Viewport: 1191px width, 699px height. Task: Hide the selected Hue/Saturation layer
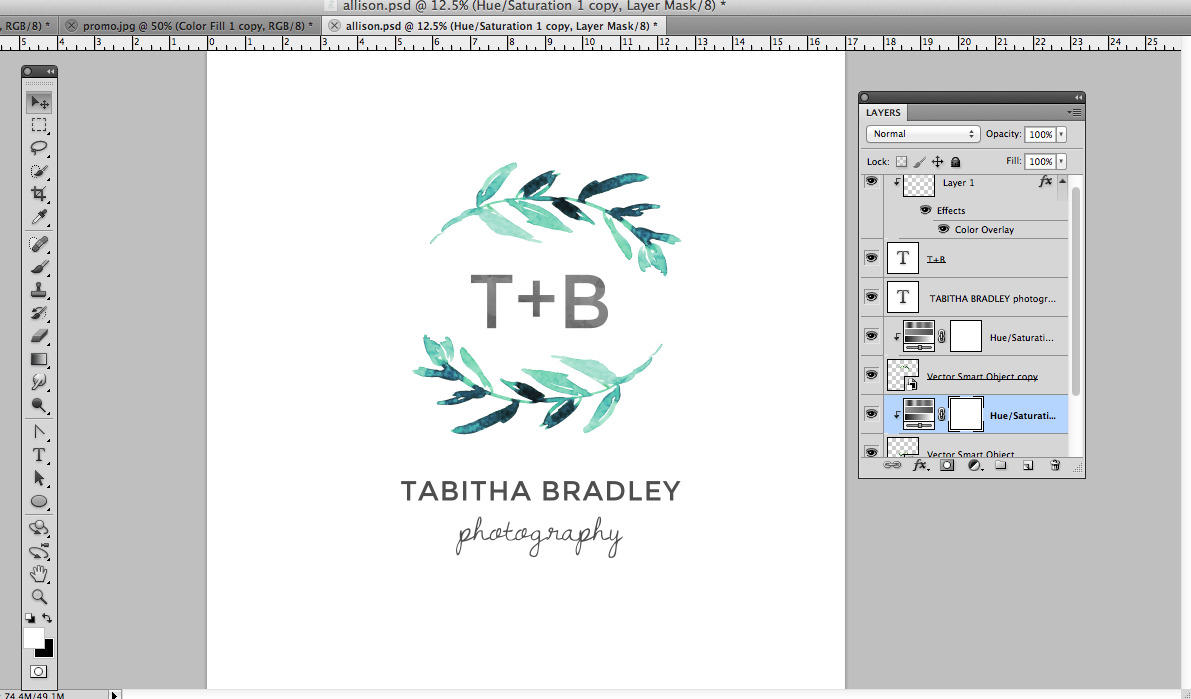871,414
